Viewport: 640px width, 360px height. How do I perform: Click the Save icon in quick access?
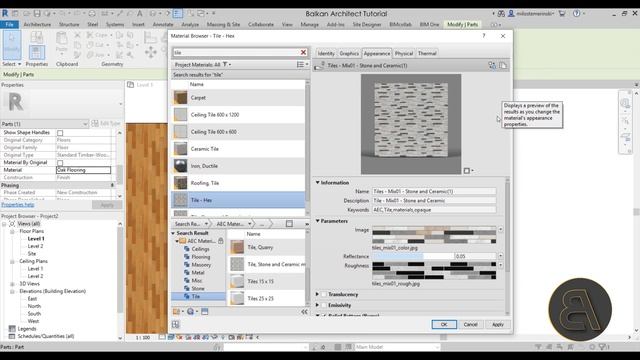[37, 13]
